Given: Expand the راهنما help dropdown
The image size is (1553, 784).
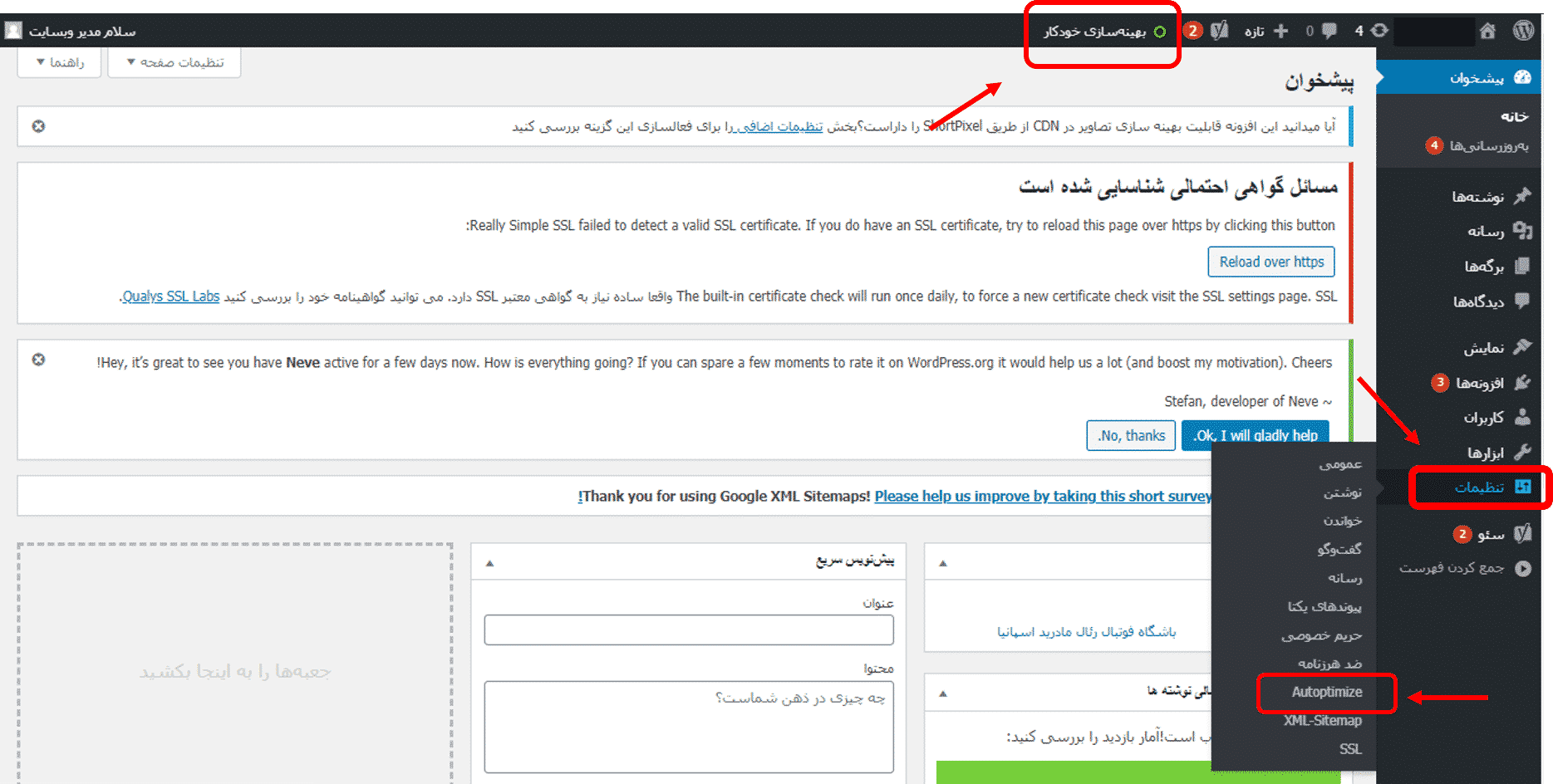Looking at the screenshot, I should pos(59,62).
